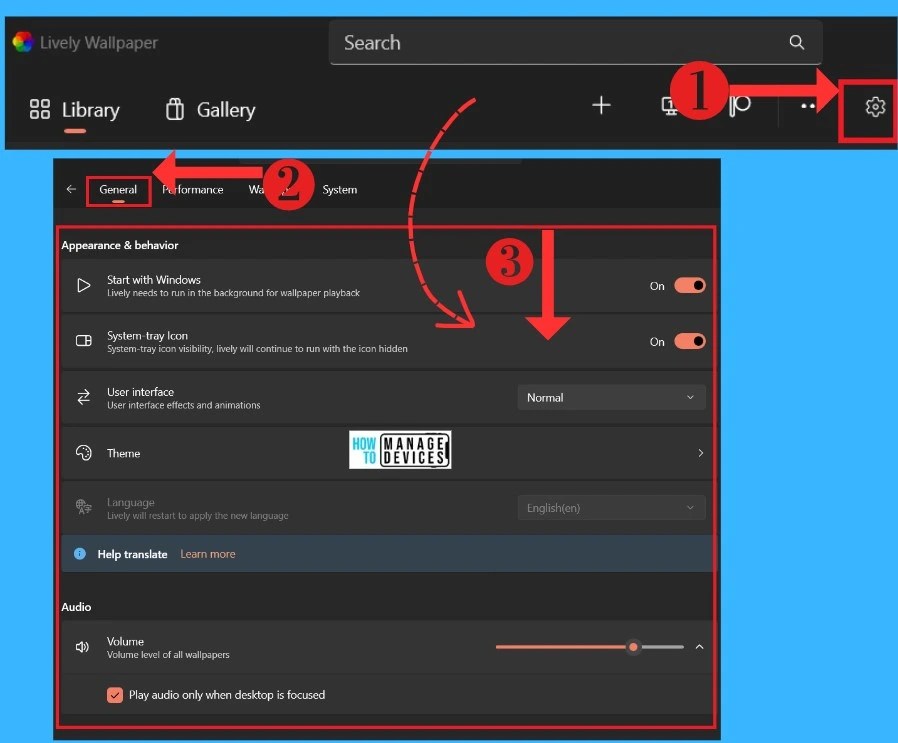Turn off System-tray Icon toggle
Image resolution: width=898 pixels, height=743 pixels.
(690, 341)
